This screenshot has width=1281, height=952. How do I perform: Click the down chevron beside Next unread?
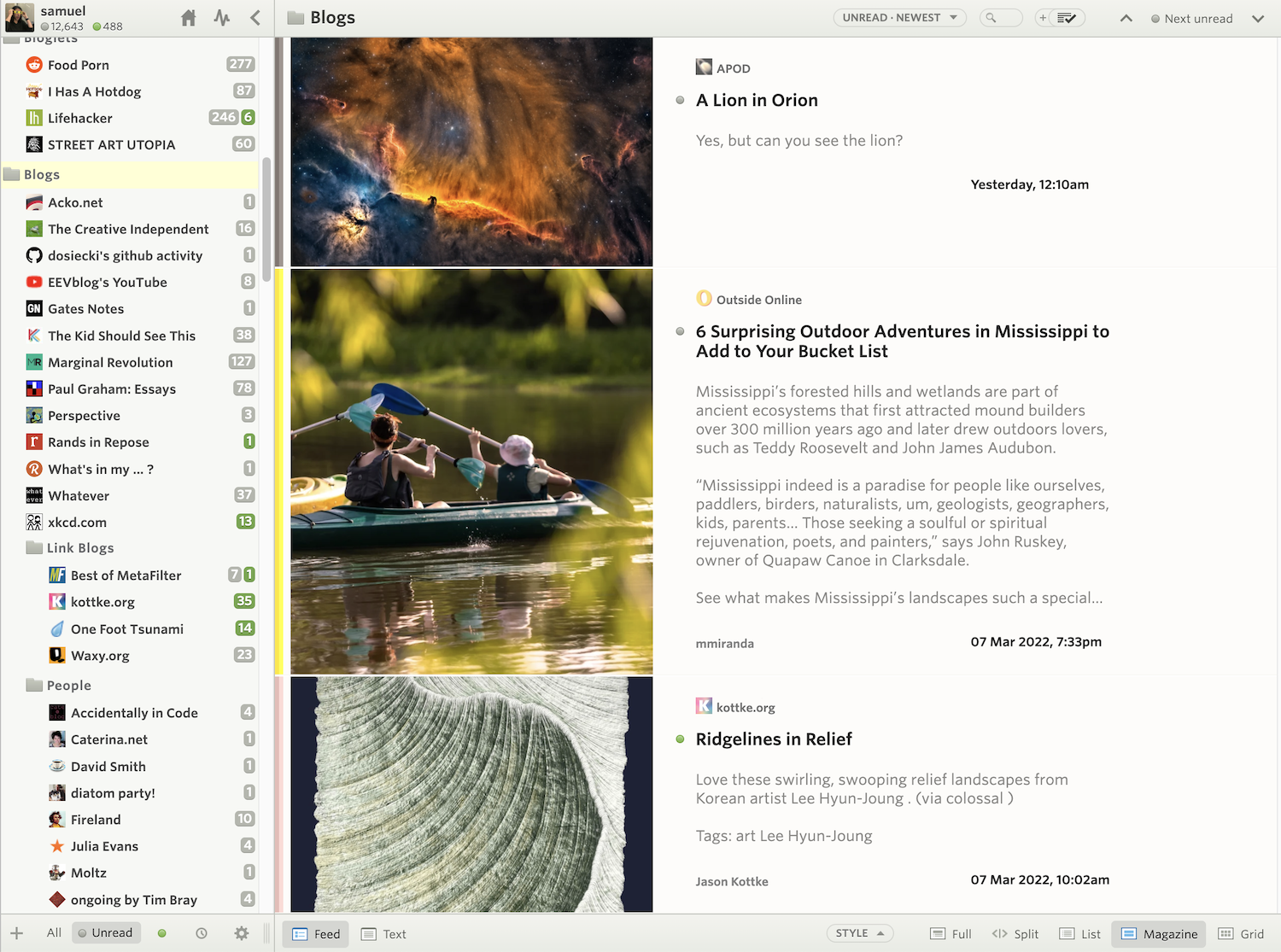pyautogui.click(x=1257, y=18)
